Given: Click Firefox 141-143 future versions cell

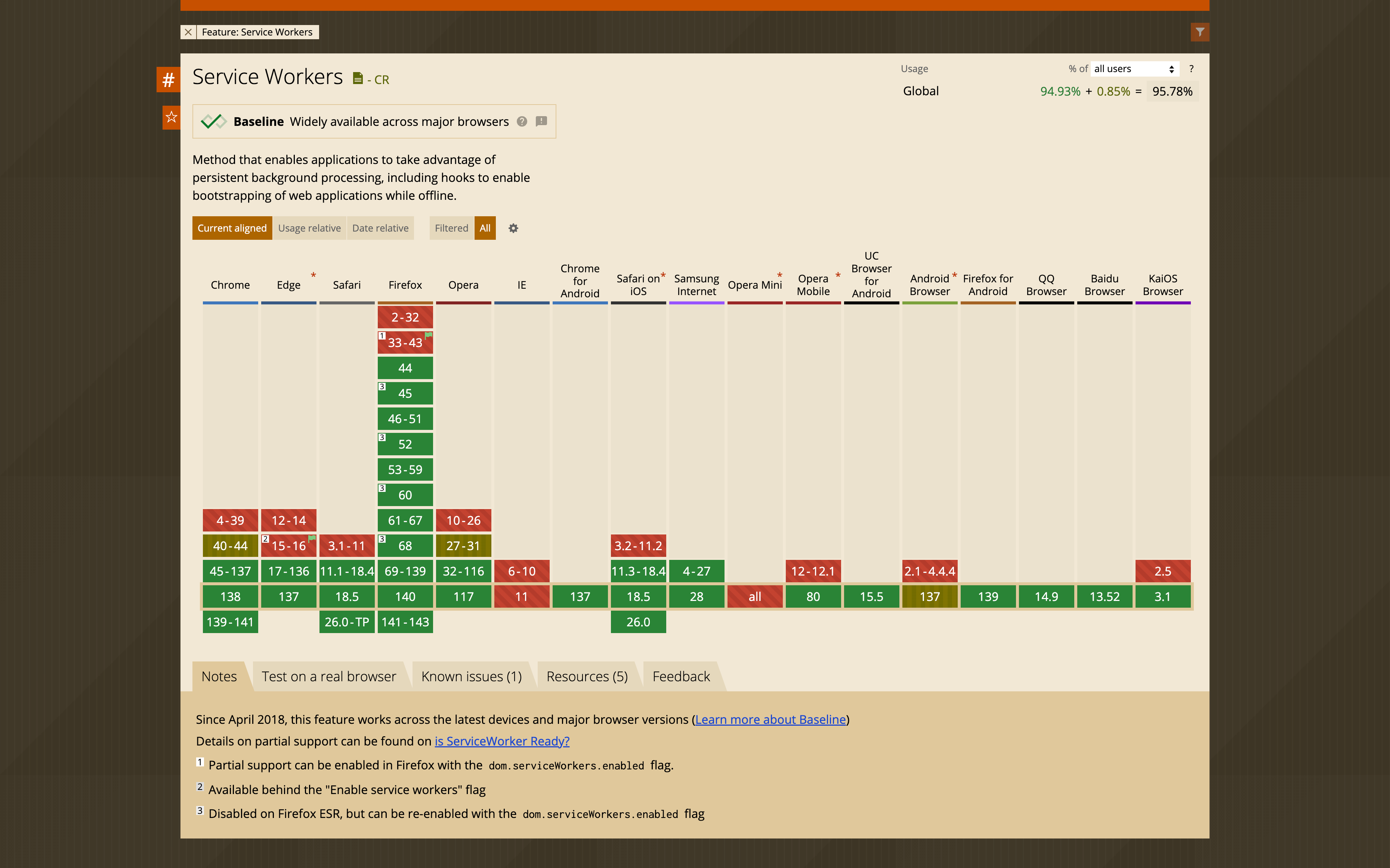Looking at the screenshot, I should pyautogui.click(x=405, y=622).
